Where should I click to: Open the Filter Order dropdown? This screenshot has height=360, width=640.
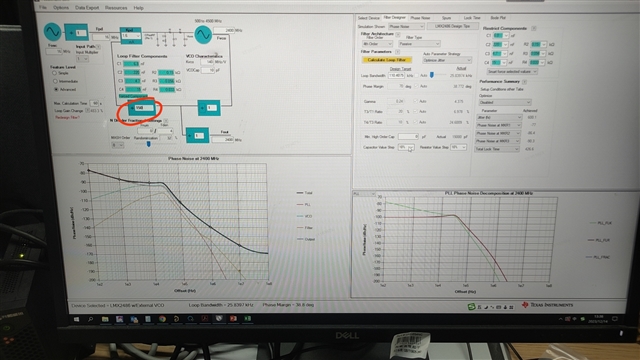pos(377,44)
